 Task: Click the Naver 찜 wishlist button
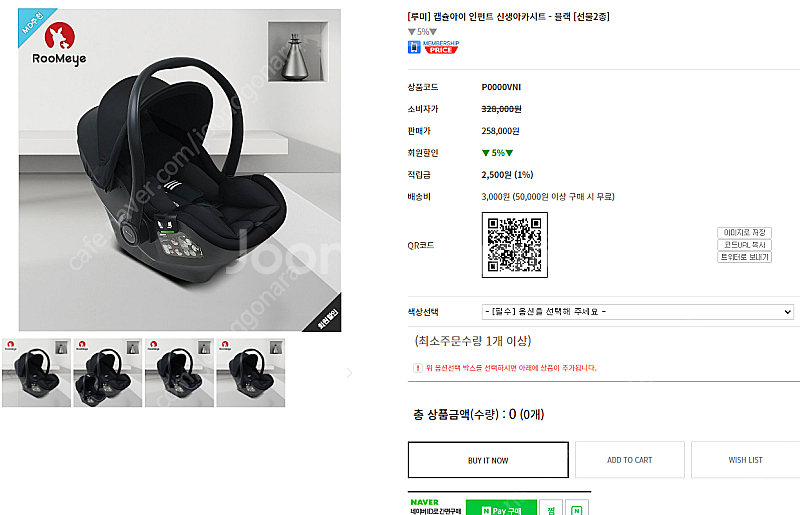(x=551, y=509)
